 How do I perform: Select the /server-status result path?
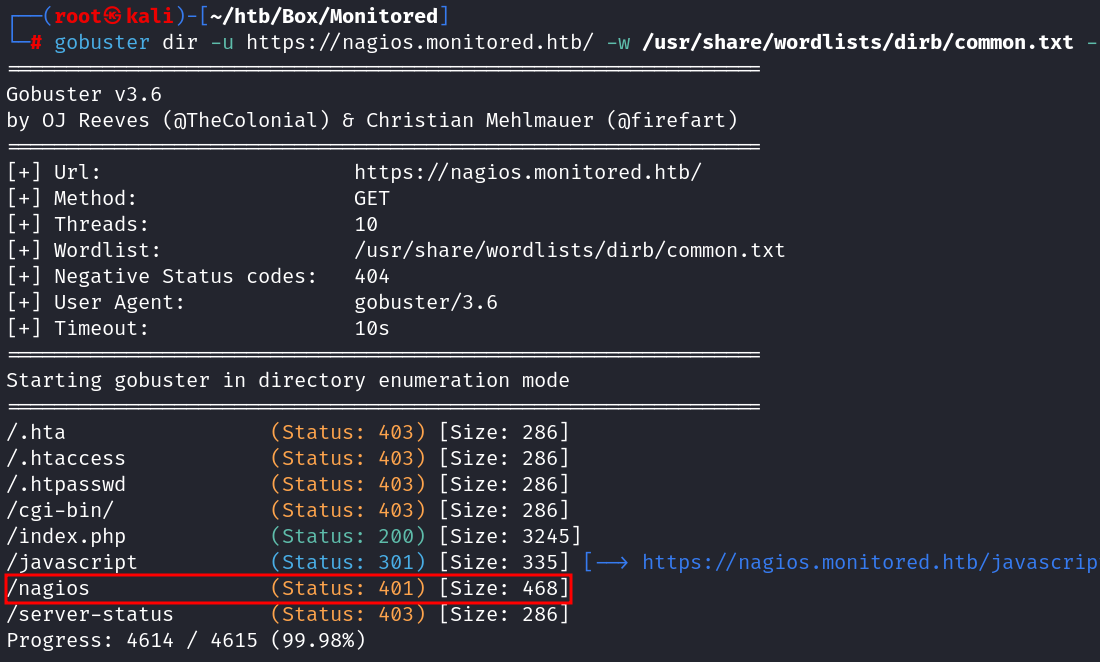tap(90, 614)
